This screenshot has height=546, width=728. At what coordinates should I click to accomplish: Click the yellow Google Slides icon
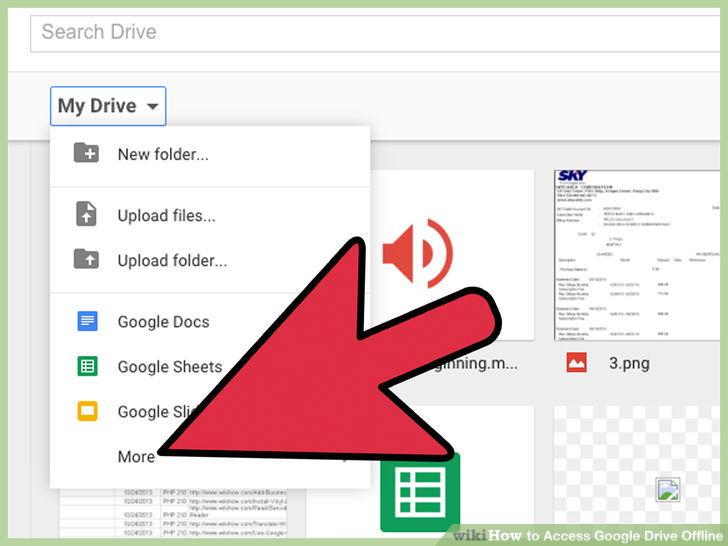87,411
